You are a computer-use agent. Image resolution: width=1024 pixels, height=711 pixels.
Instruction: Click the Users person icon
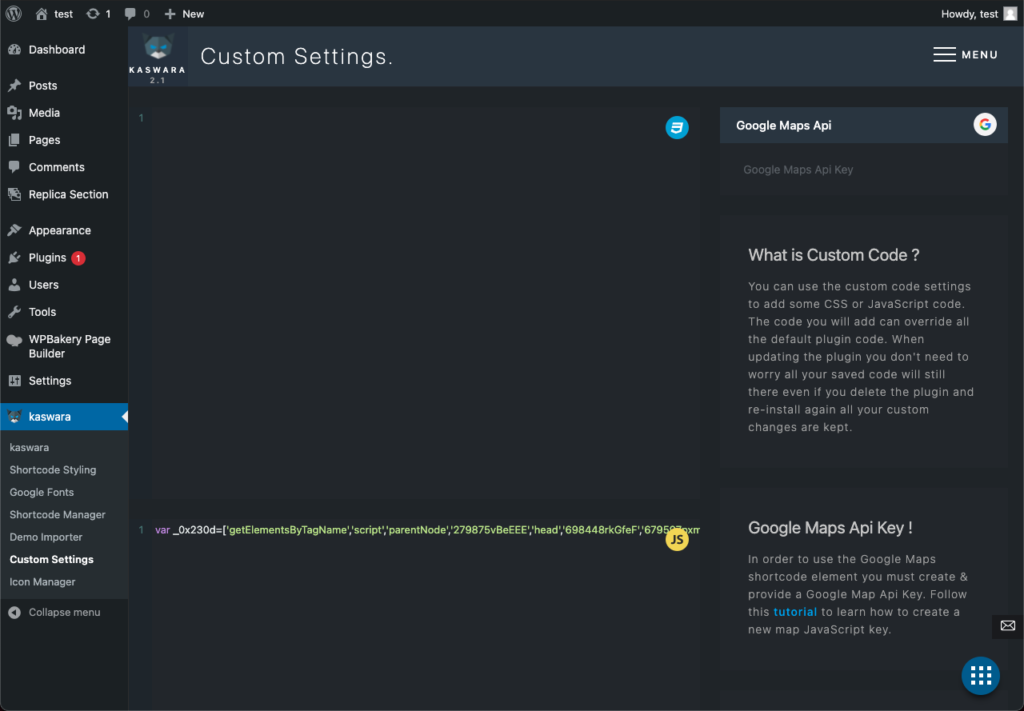point(14,285)
